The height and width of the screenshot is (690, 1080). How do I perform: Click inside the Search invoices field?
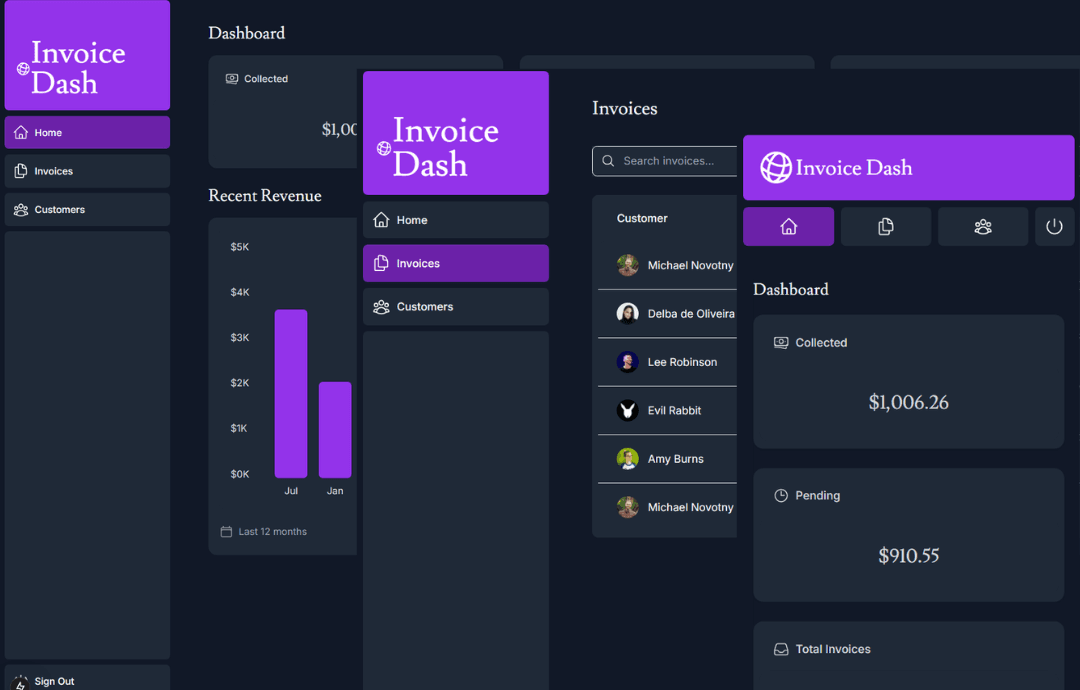[x=670, y=161]
